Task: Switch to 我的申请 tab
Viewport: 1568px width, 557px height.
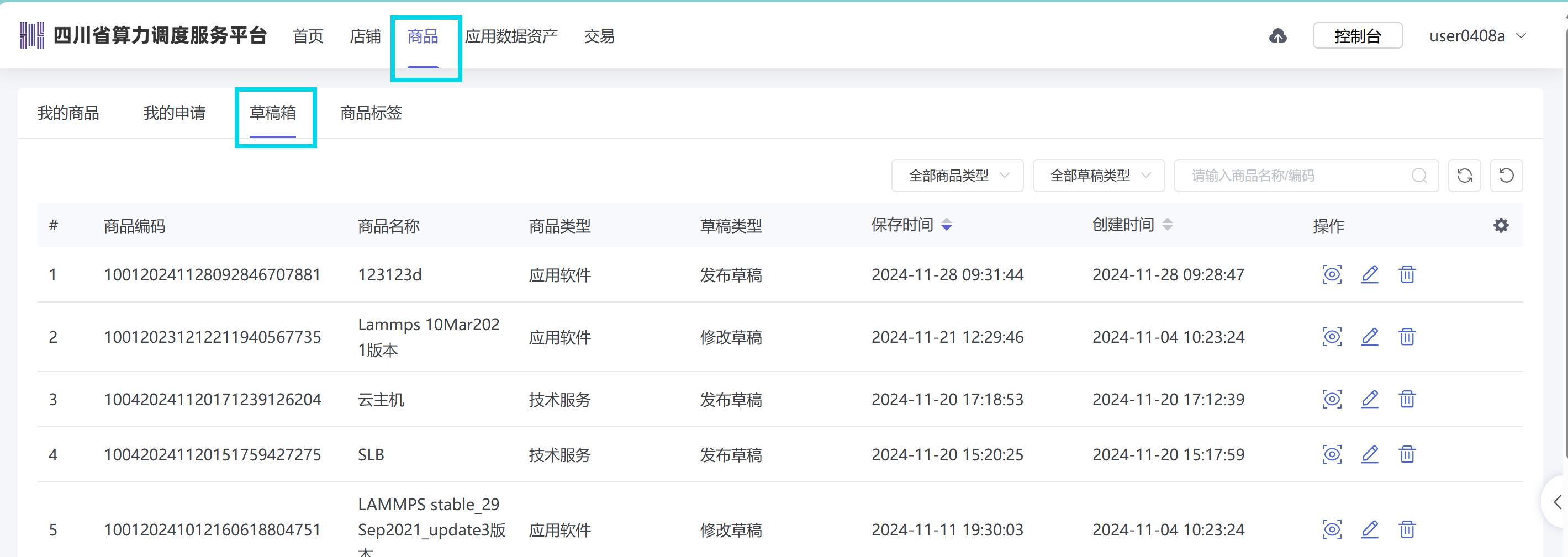Action: coord(175,113)
